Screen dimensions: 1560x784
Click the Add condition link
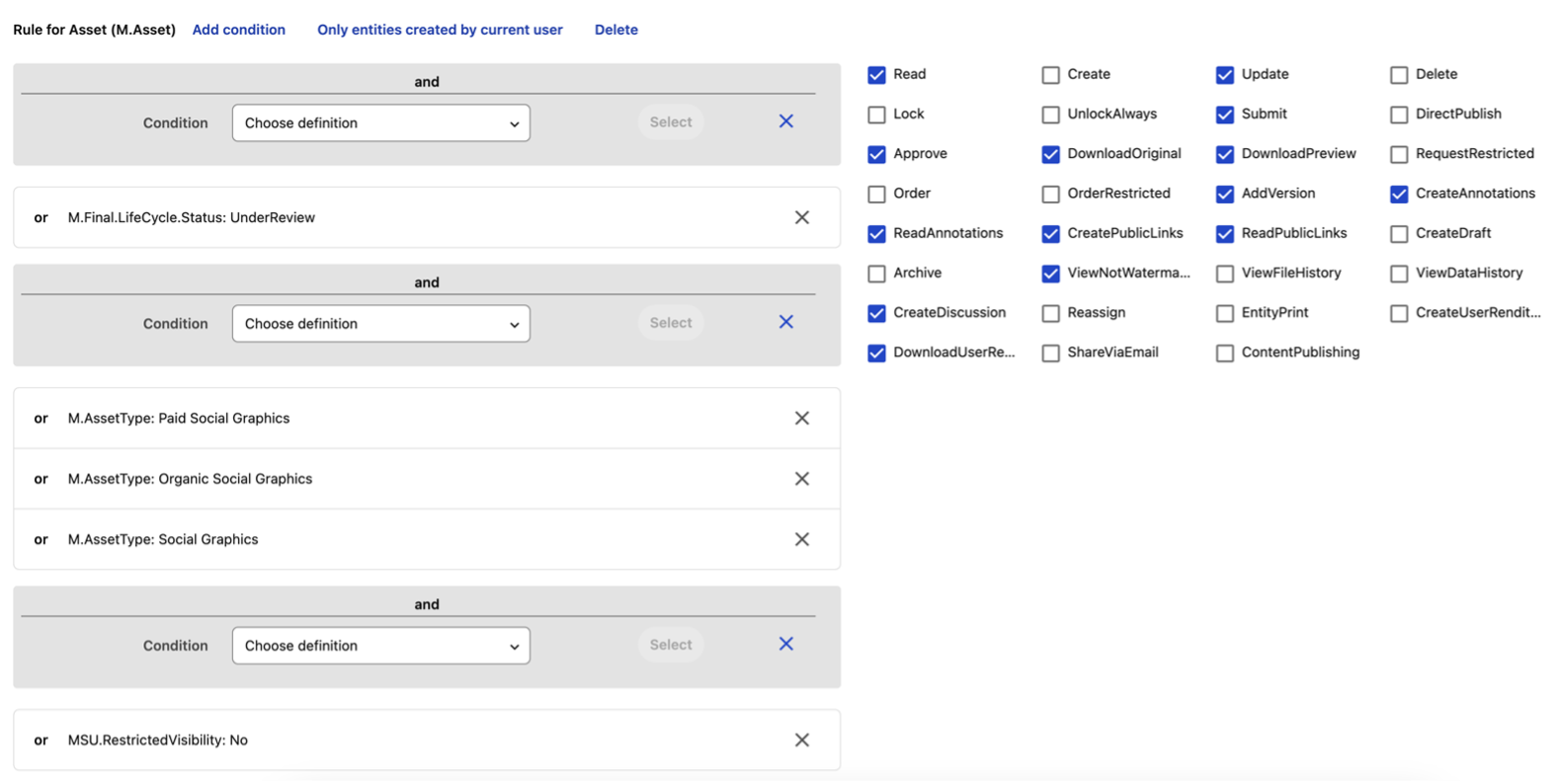pos(238,30)
